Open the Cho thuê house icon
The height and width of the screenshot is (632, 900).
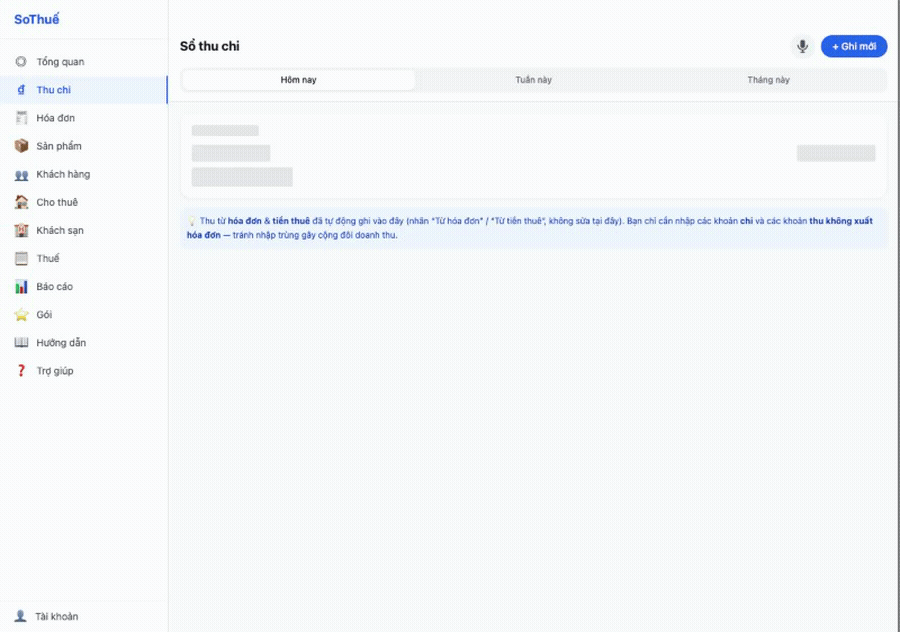21,202
